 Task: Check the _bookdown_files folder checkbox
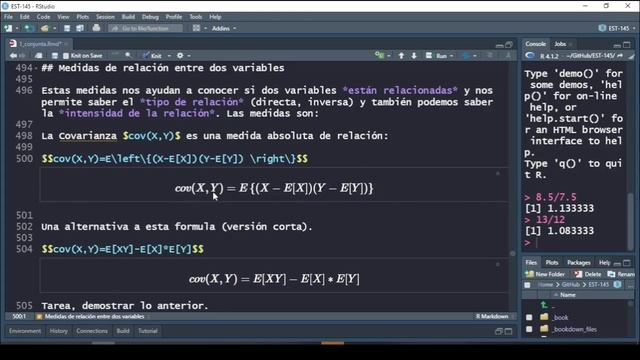tap(529, 329)
